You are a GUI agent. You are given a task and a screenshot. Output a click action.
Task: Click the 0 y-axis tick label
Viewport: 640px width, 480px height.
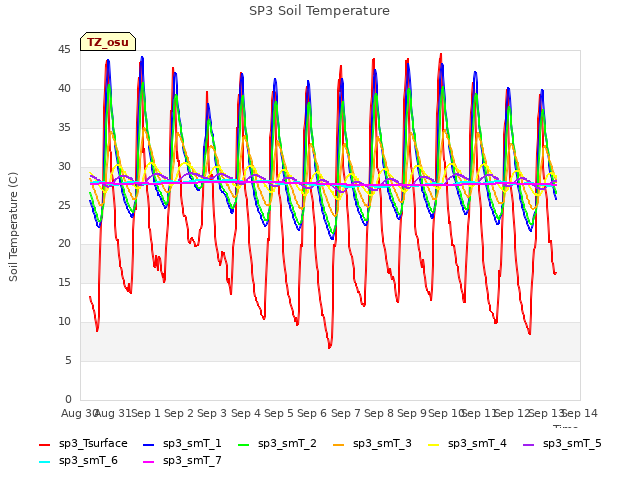(68, 399)
